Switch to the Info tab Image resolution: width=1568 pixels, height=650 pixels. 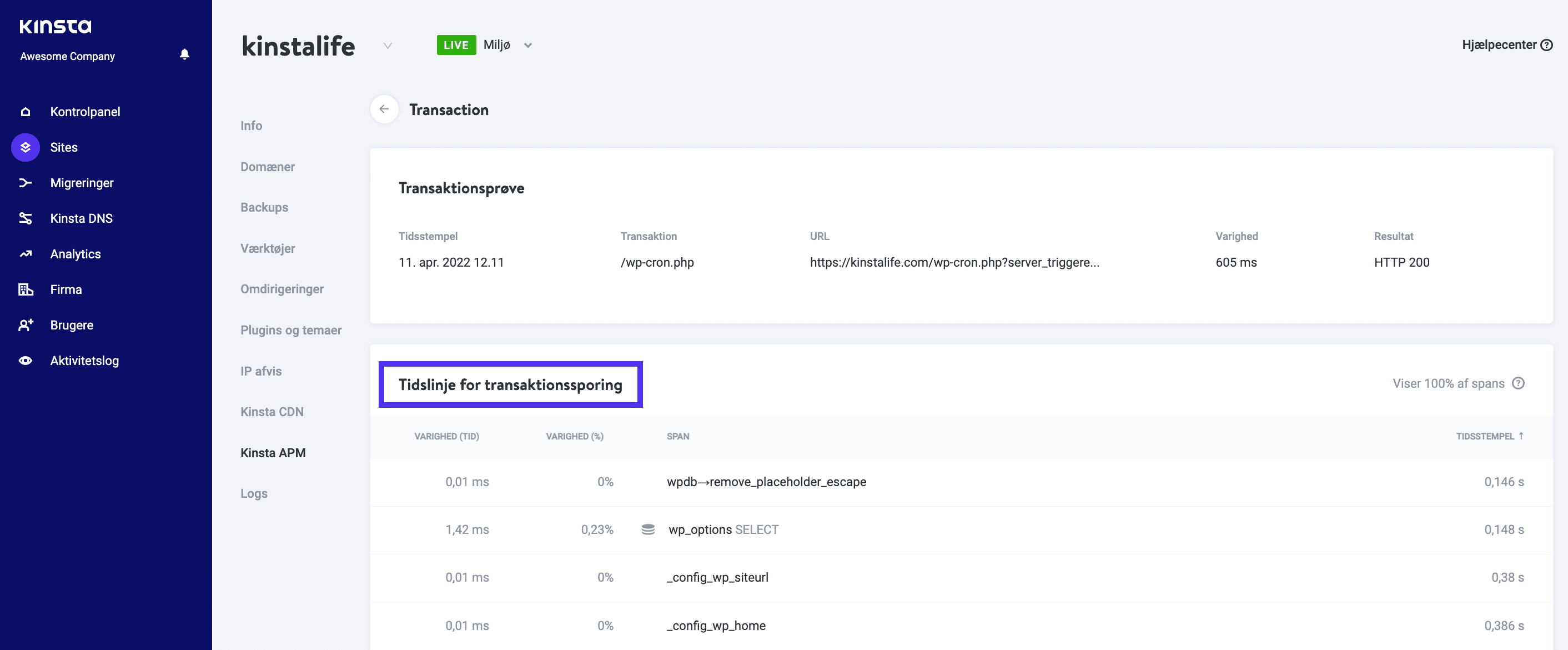tap(251, 126)
